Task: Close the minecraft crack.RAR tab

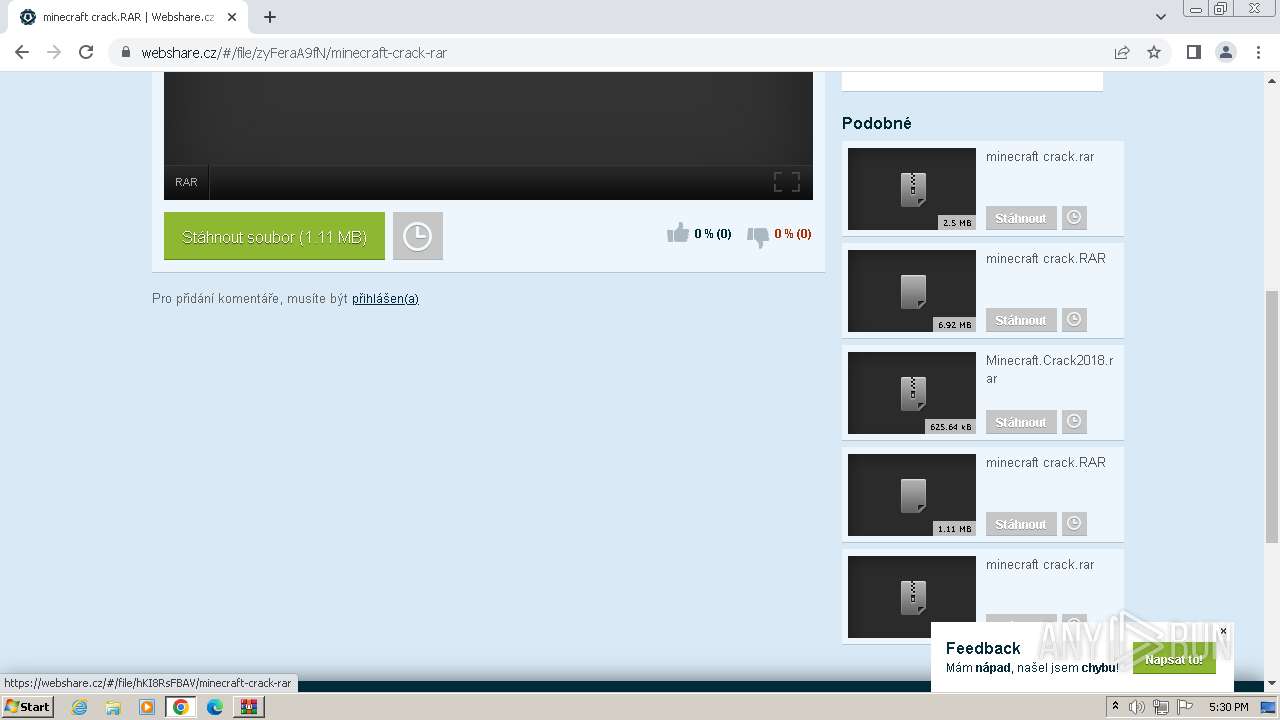Action: tap(232, 17)
